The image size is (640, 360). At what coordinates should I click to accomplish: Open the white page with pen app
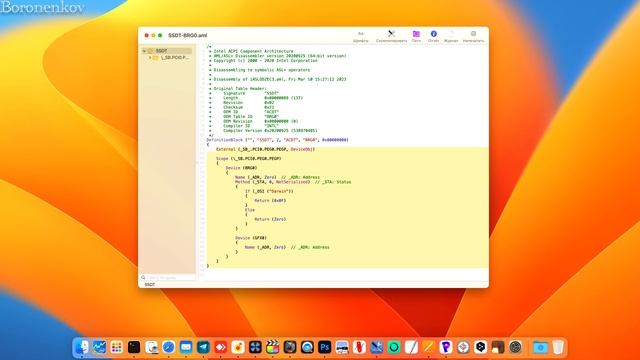411,347
